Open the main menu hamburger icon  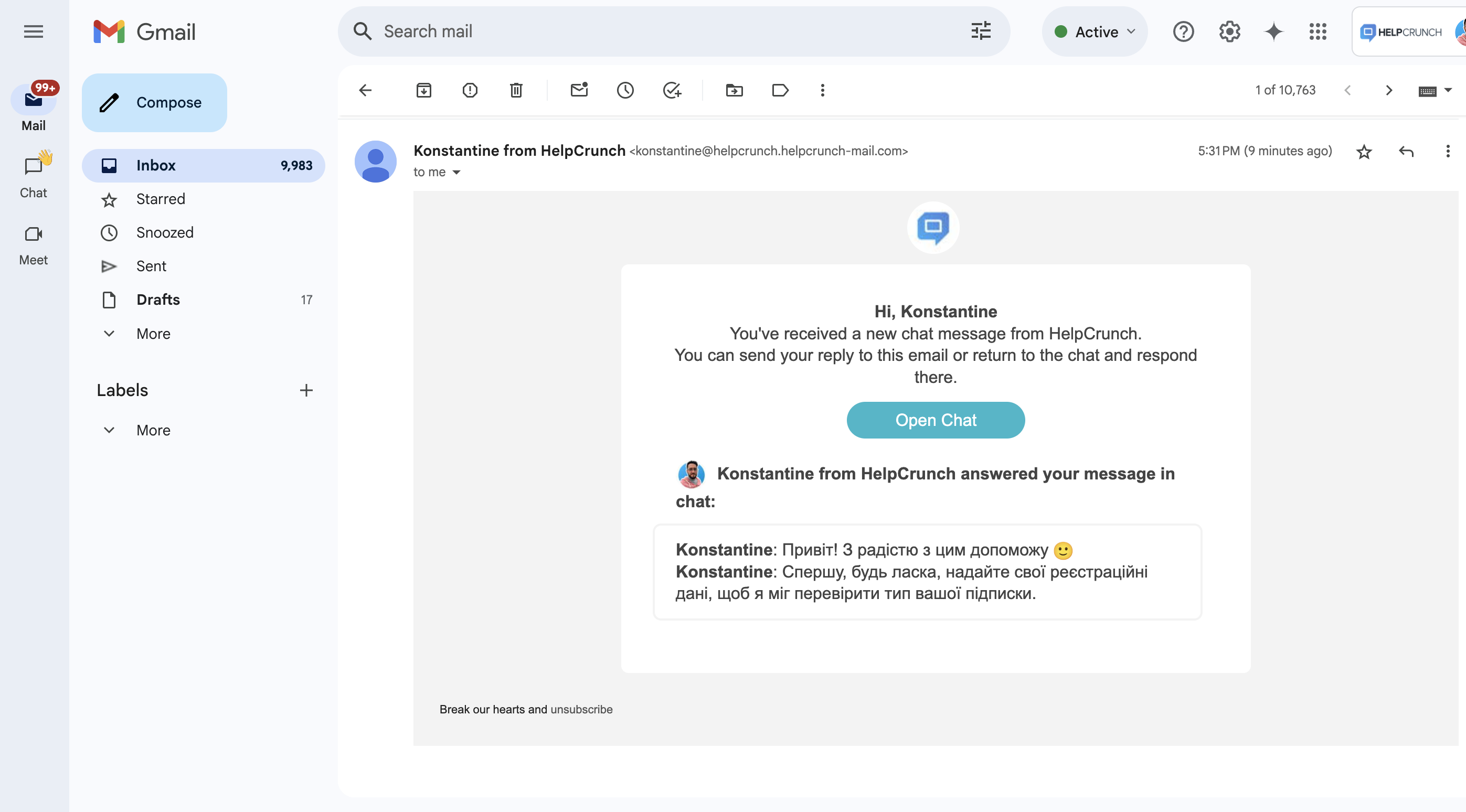(x=33, y=31)
